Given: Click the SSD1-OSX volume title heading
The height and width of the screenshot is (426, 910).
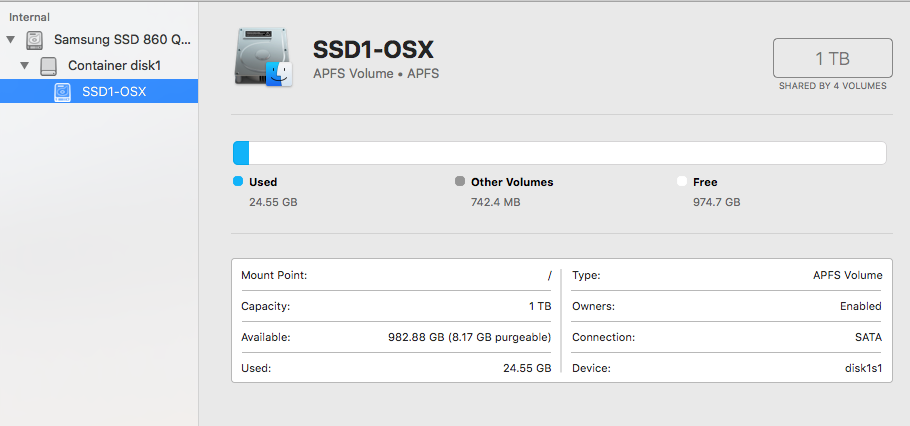Looking at the screenshot, I should (373, 50).
